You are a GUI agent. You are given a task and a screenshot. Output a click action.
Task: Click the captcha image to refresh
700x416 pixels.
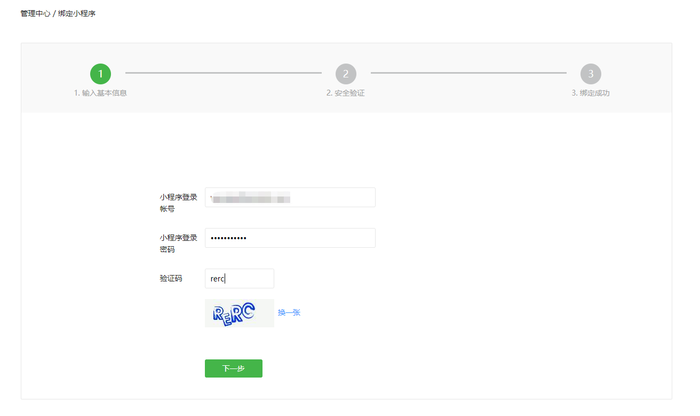(x=239, y=313)
